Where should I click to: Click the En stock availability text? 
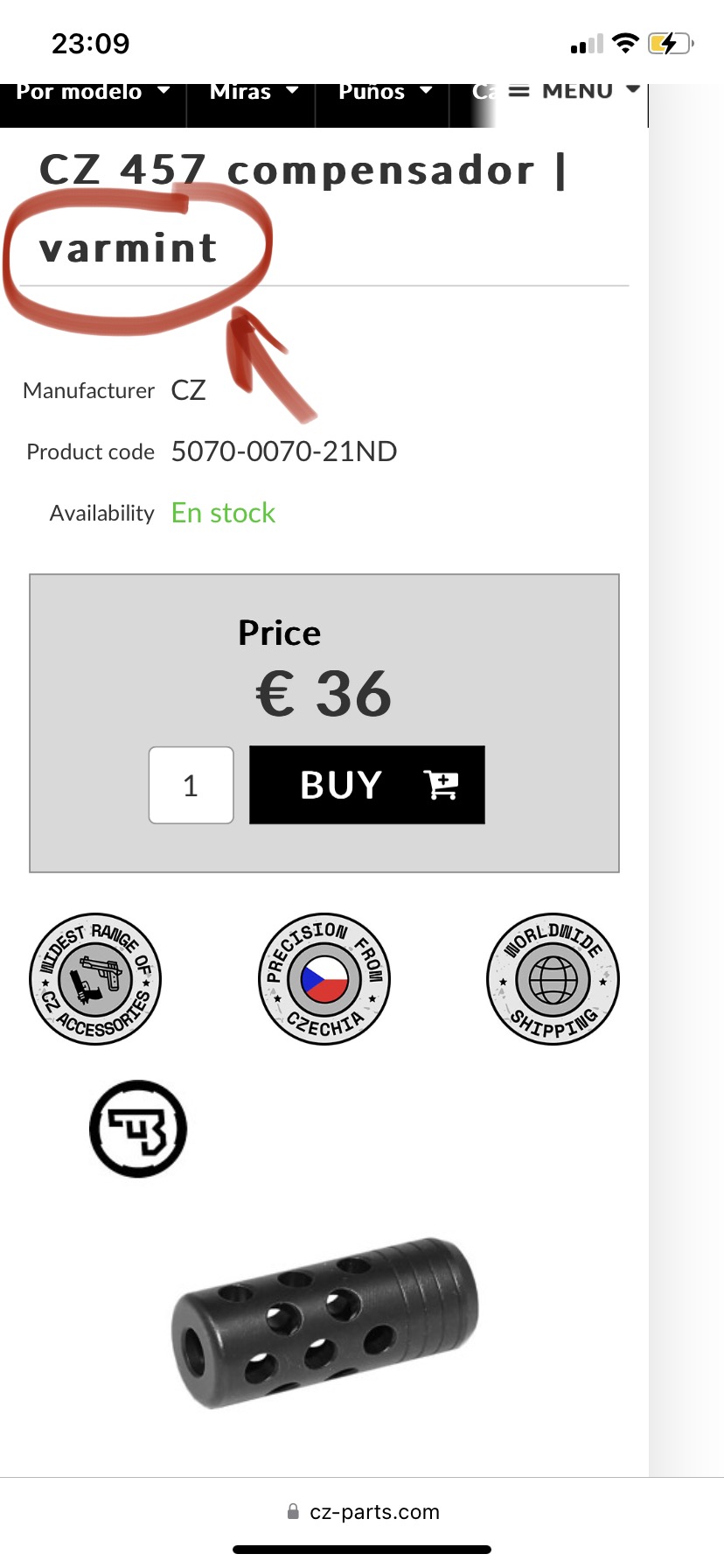coord(223,513)
